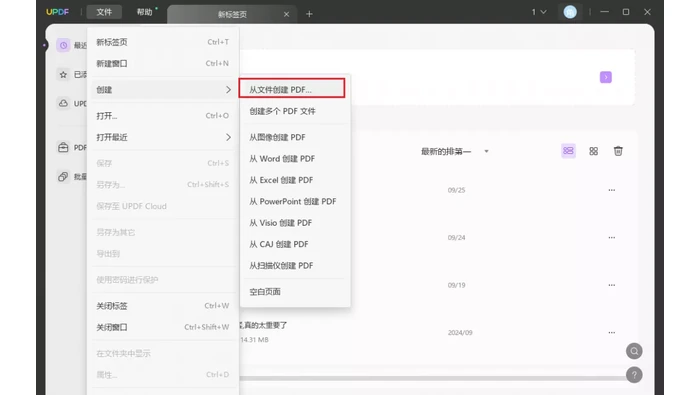
Task: Select 从 Excel 创建 PDF option
Action: [x=295, y=180]
